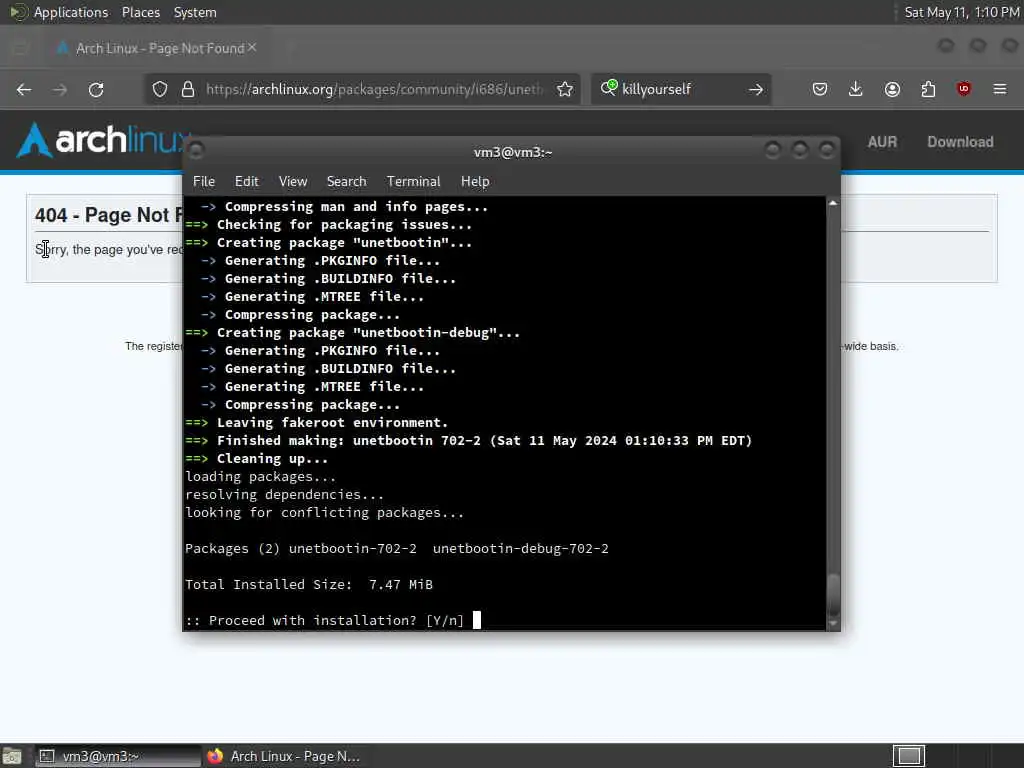
Task: Click the terminal scrollbar thumb
Action: tap(833, 594)
